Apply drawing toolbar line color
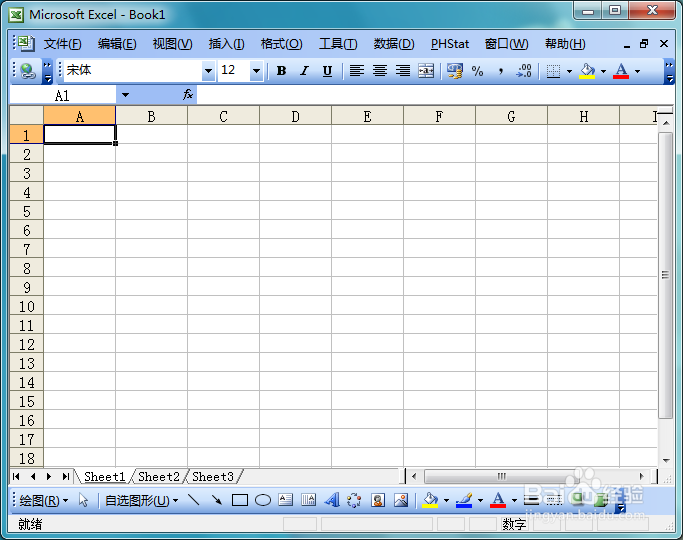Viewport: 683px width, 540px height. tap(464, 500)
